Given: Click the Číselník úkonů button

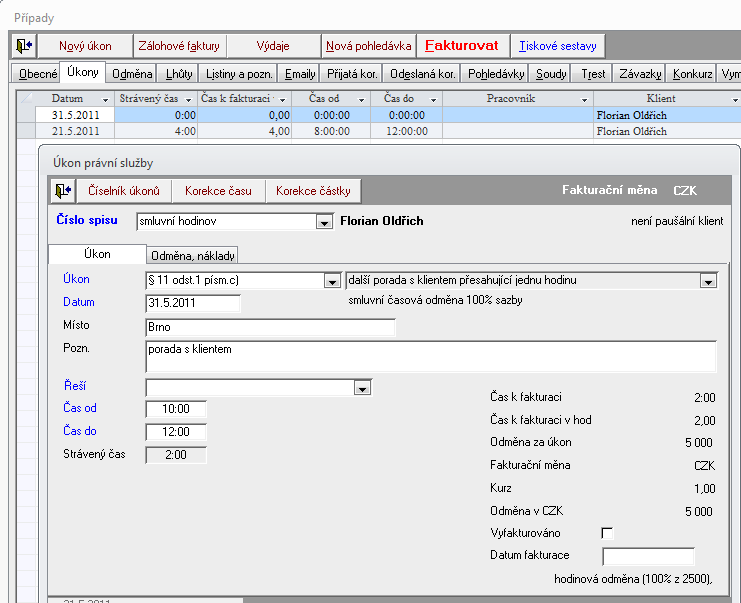Looking at the screenshot, I should point(123,191).
